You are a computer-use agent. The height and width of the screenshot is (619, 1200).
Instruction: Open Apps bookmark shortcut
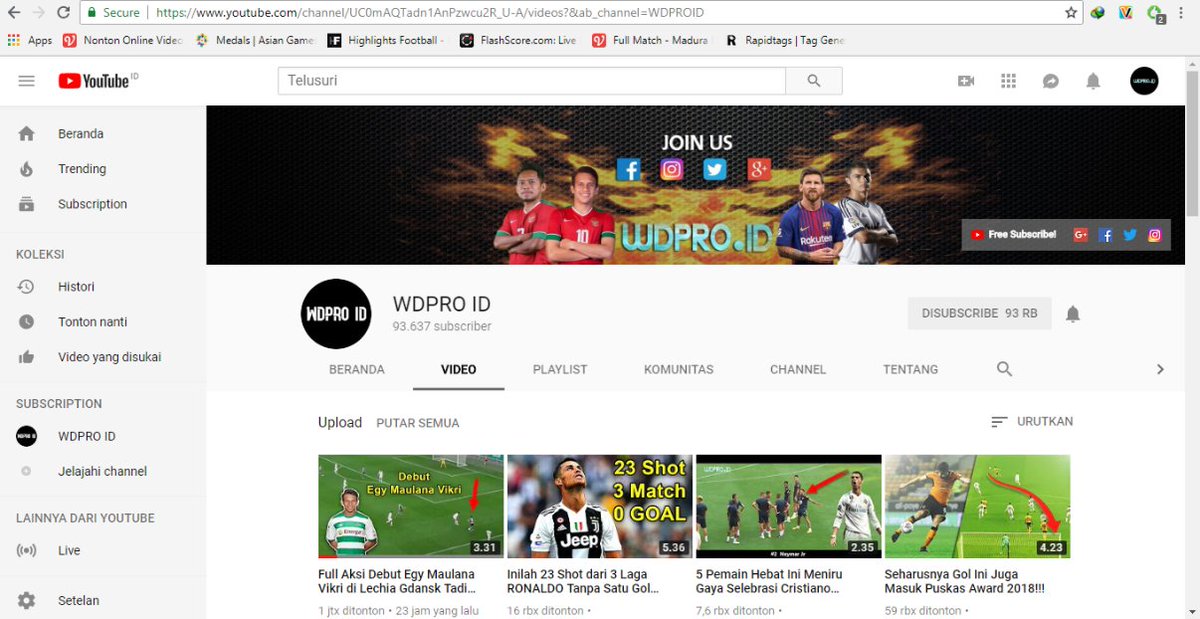(x=30, y=41)
